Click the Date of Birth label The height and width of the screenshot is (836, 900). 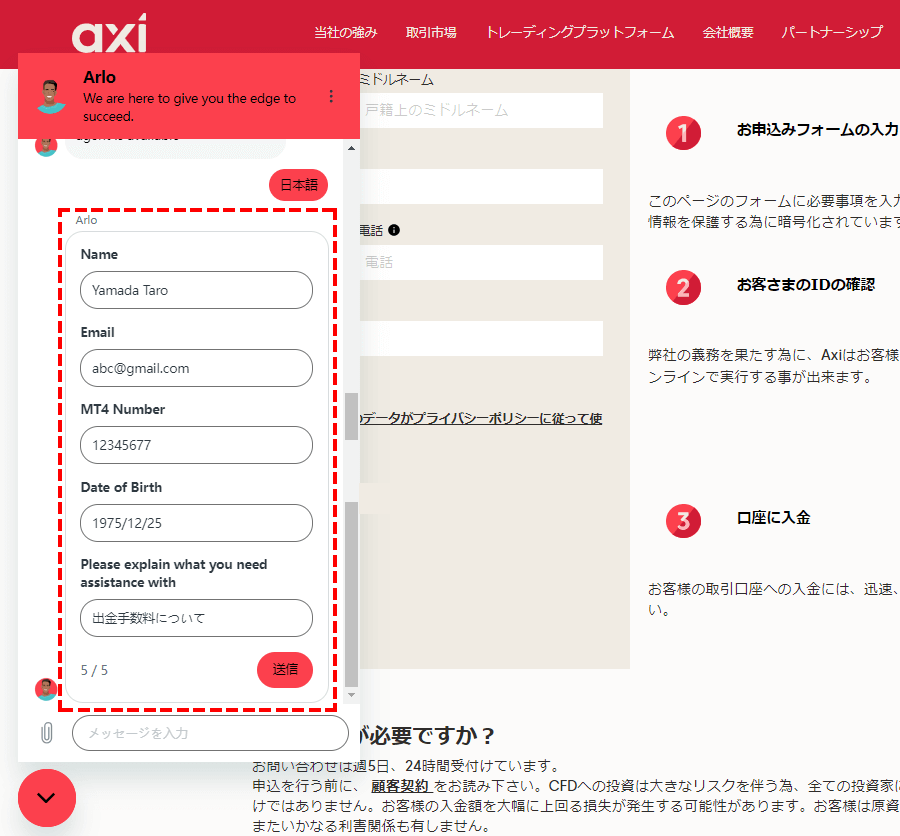(x=121, y=487)
